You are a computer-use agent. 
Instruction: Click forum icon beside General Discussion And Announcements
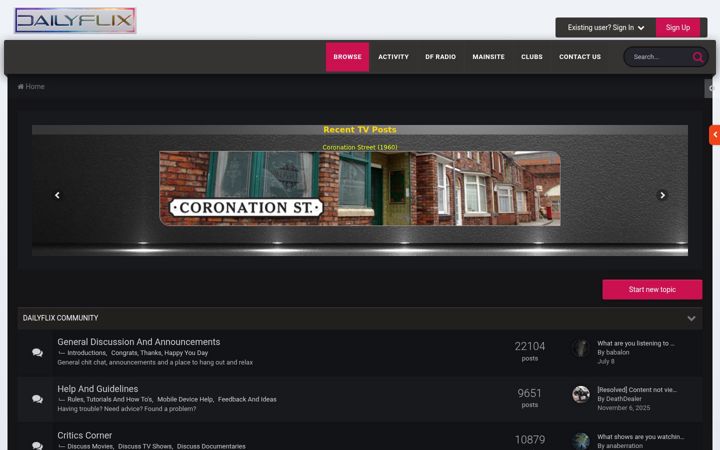point(38,353)
